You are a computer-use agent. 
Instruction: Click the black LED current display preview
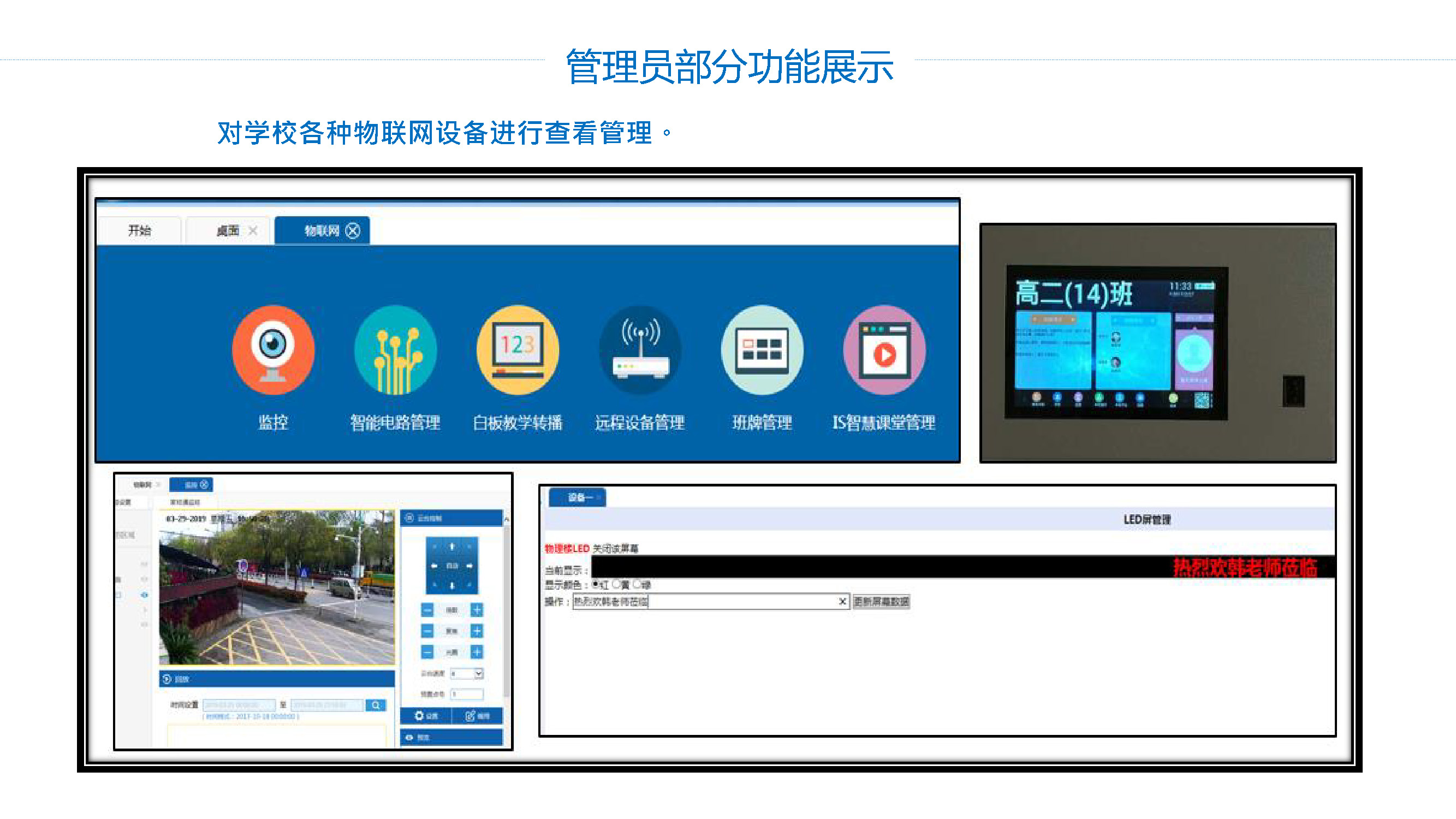tap(962, 567)
